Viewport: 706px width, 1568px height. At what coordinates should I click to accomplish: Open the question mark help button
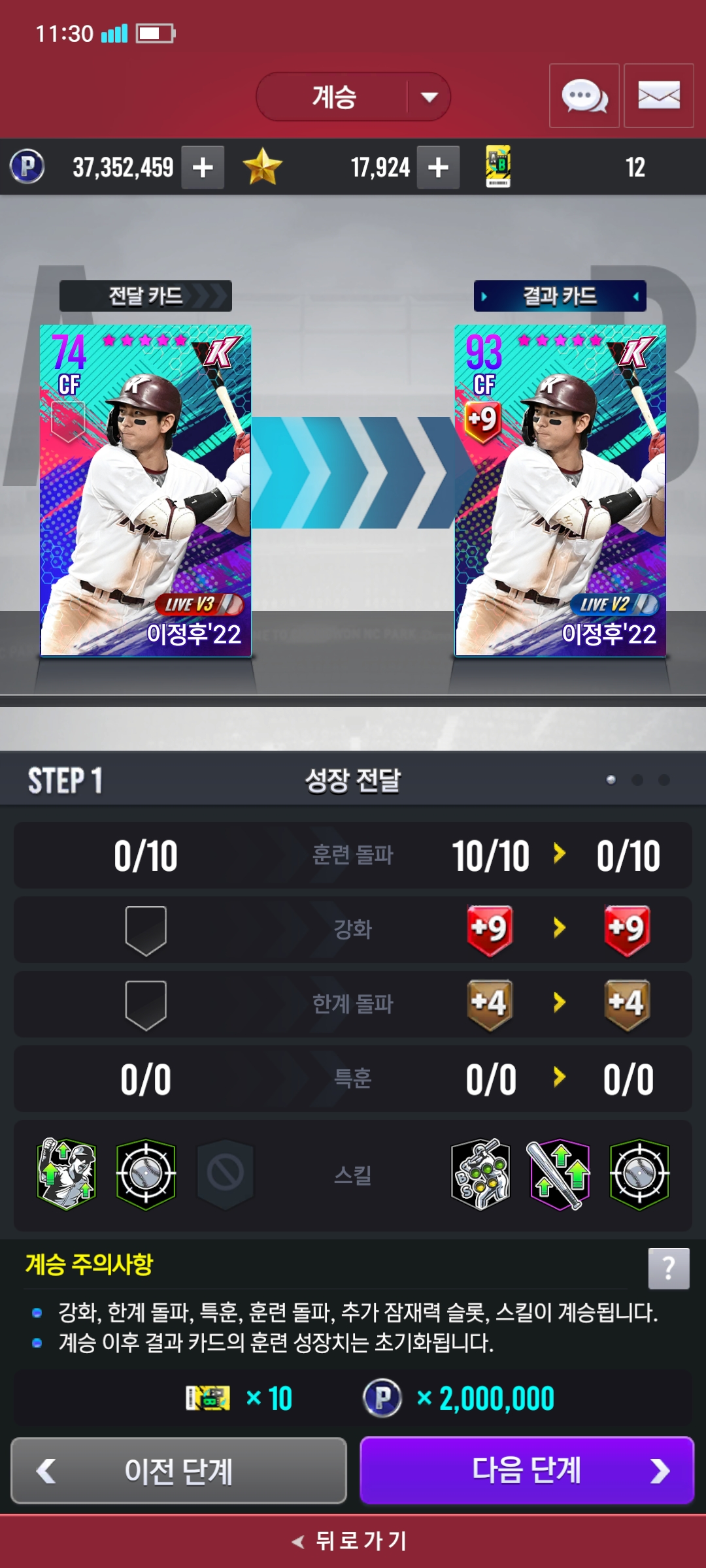[x=669, y=1268]
